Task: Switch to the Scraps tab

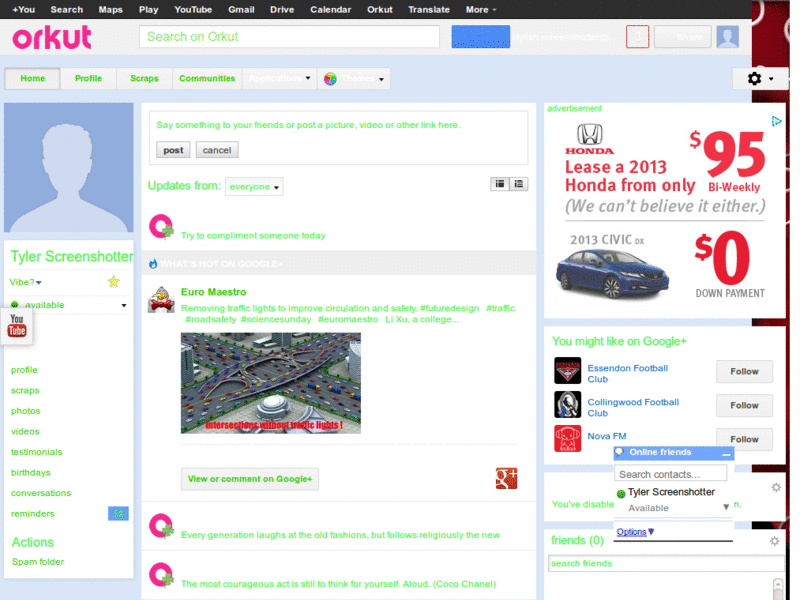Action: coord(144,79)
